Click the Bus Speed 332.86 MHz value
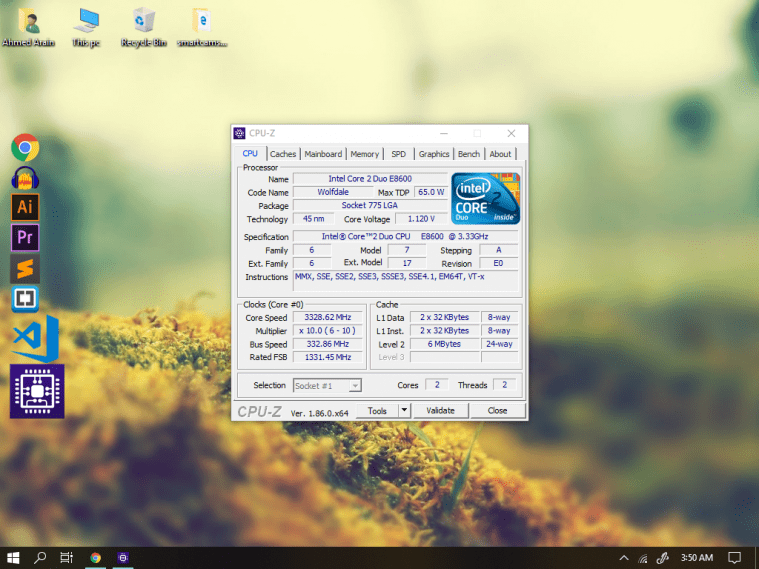This screenshot has height=569, width=759. (x=328, y=344)
